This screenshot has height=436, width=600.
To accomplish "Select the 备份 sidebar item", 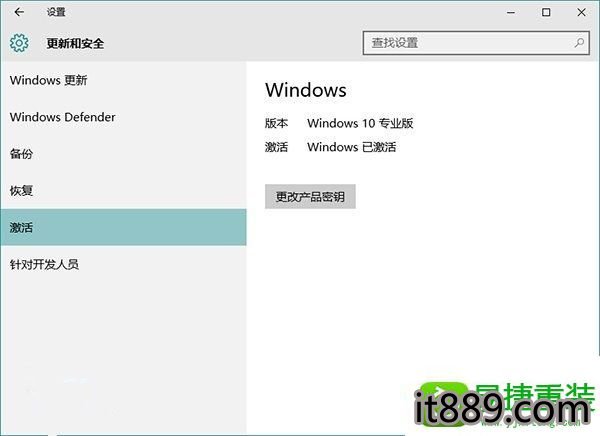I will tap(123, 154).
